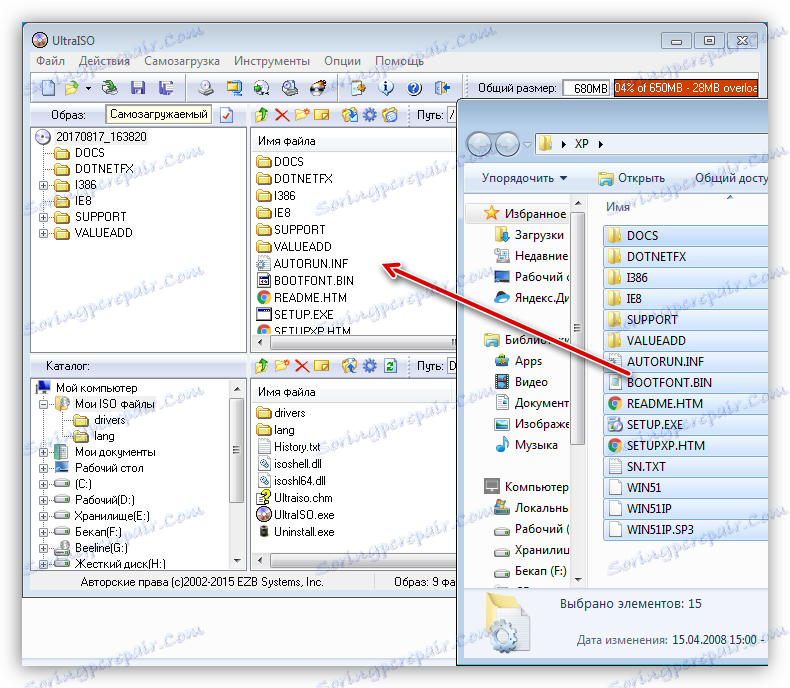Click the Rename icon in image pane toolbar

click(x=321, y=115)
